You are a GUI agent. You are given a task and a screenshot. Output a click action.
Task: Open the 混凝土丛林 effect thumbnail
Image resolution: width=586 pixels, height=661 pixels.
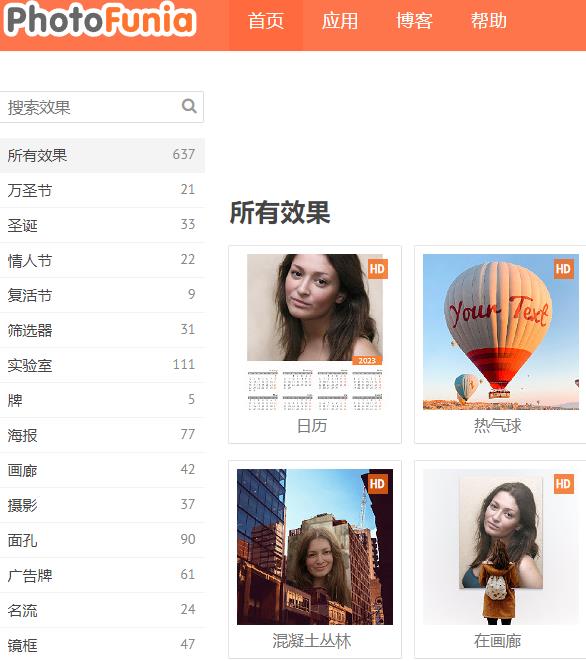(x=315, y=547)
